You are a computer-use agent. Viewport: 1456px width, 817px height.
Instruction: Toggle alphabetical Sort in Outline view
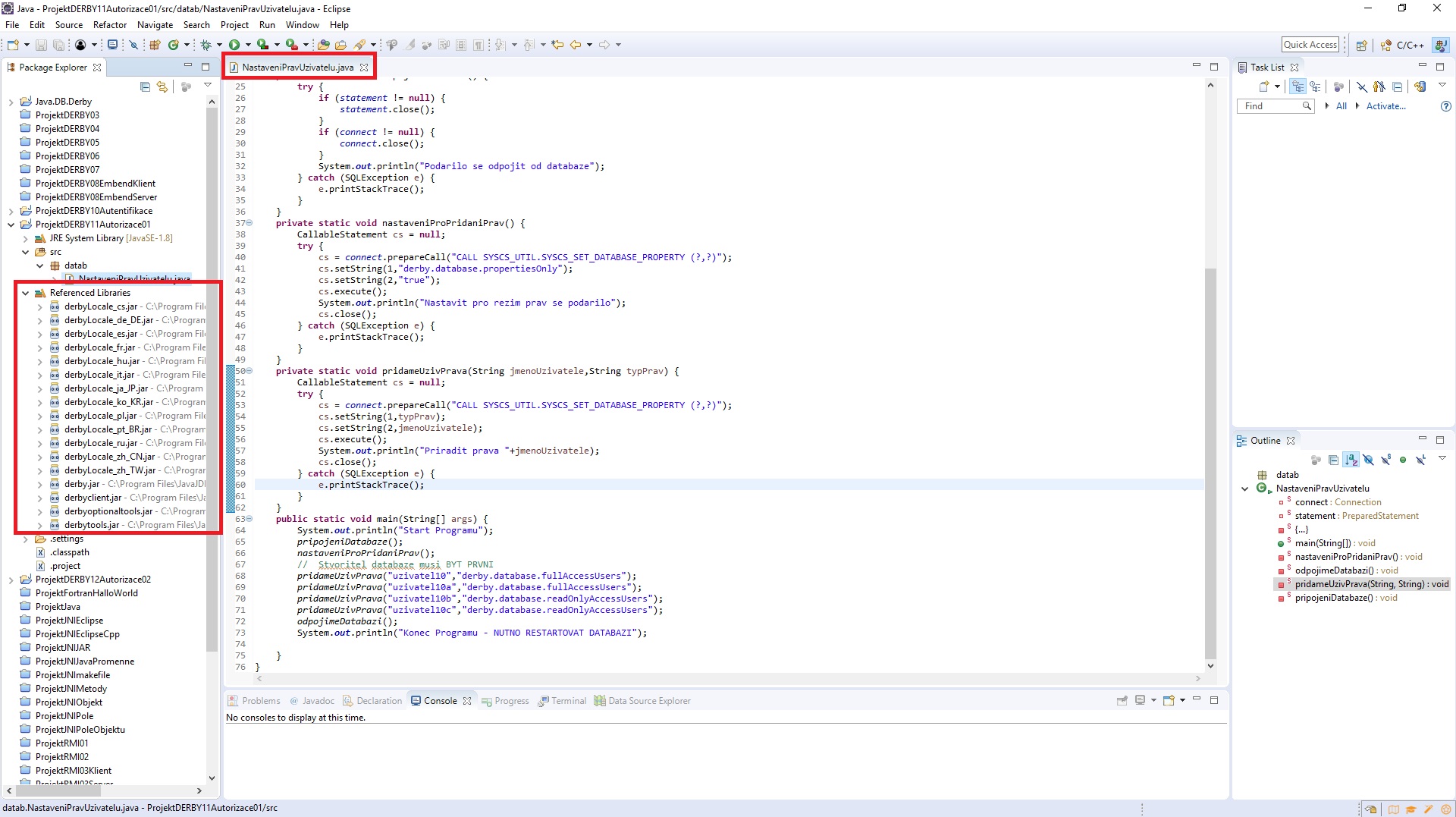1351,460
